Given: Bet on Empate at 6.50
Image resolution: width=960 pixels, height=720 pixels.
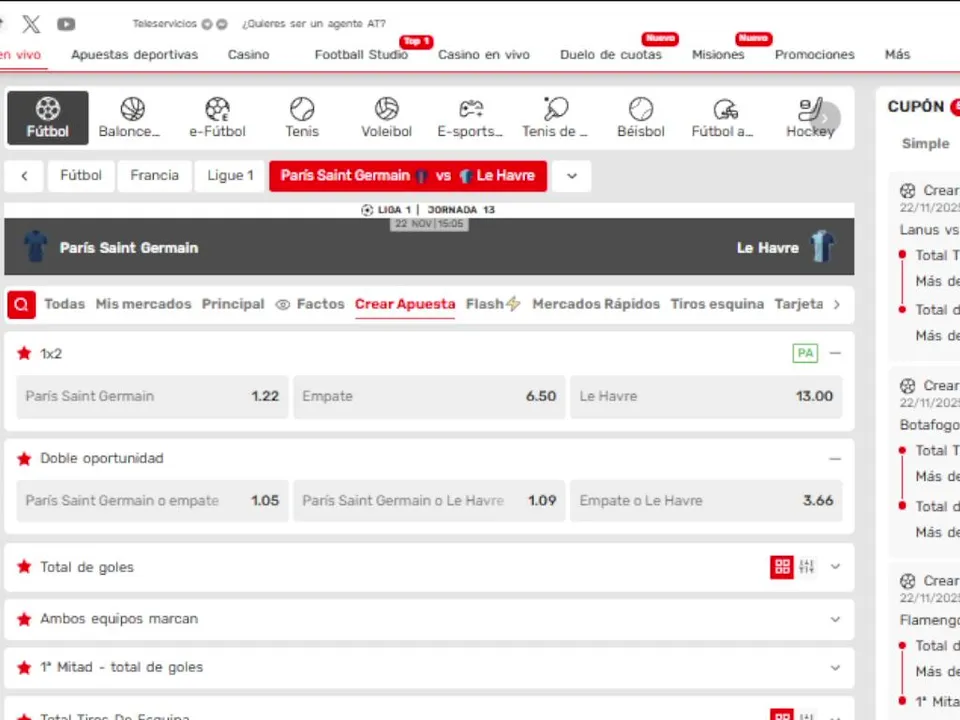Looking at the screenshot, I should [x=429, y=396].
